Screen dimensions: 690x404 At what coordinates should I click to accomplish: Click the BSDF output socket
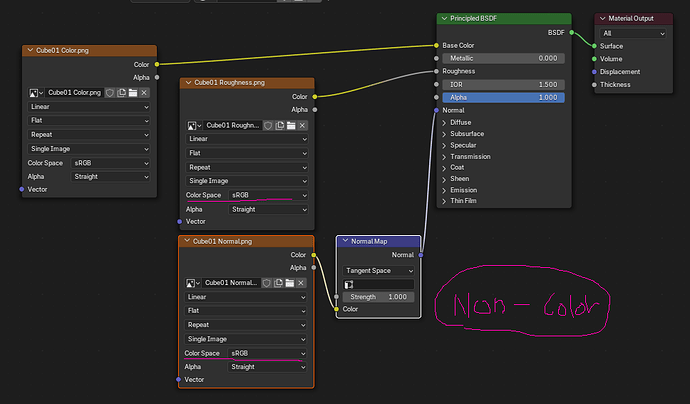[x=572, y=32]
